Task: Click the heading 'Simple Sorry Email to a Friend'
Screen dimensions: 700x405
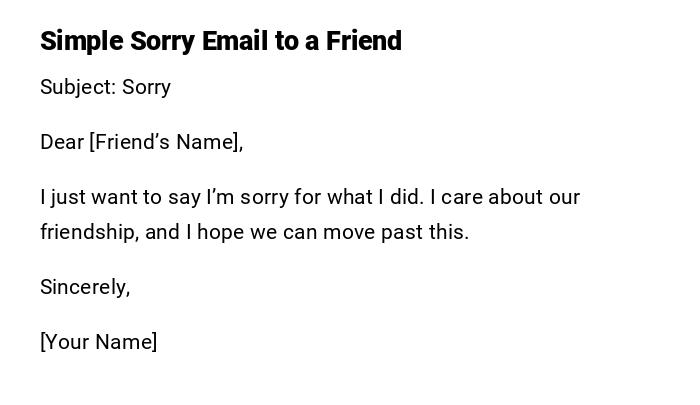Action: [220, 41]
